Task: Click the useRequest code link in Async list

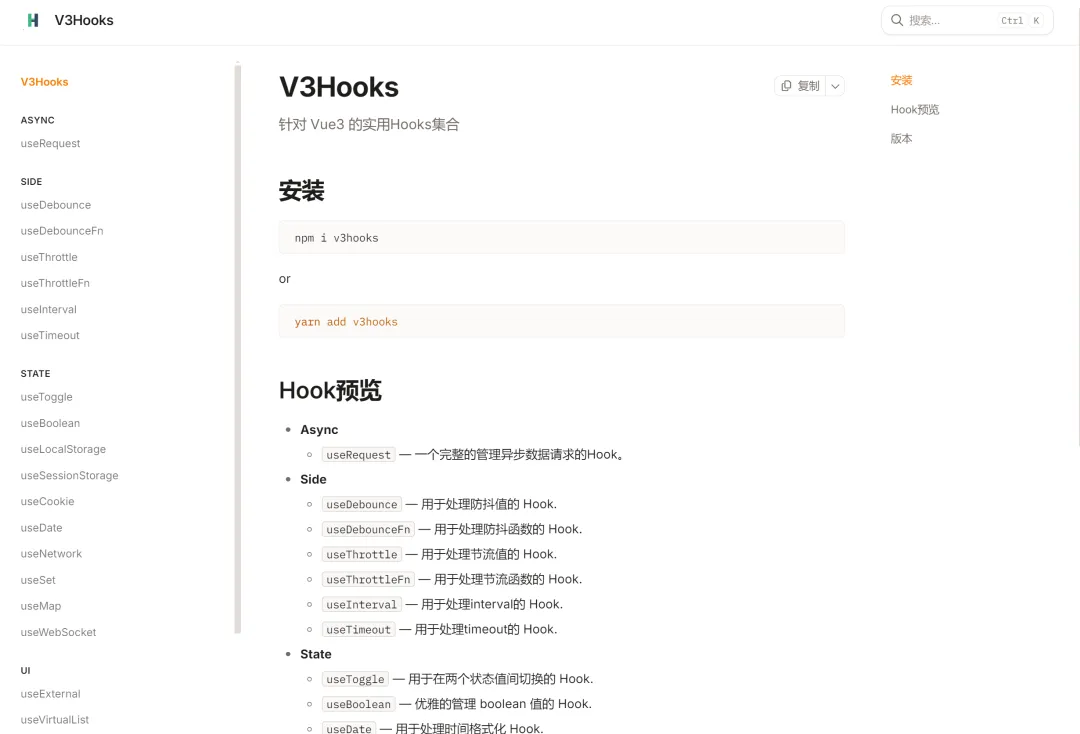Action: pos(358,455)
